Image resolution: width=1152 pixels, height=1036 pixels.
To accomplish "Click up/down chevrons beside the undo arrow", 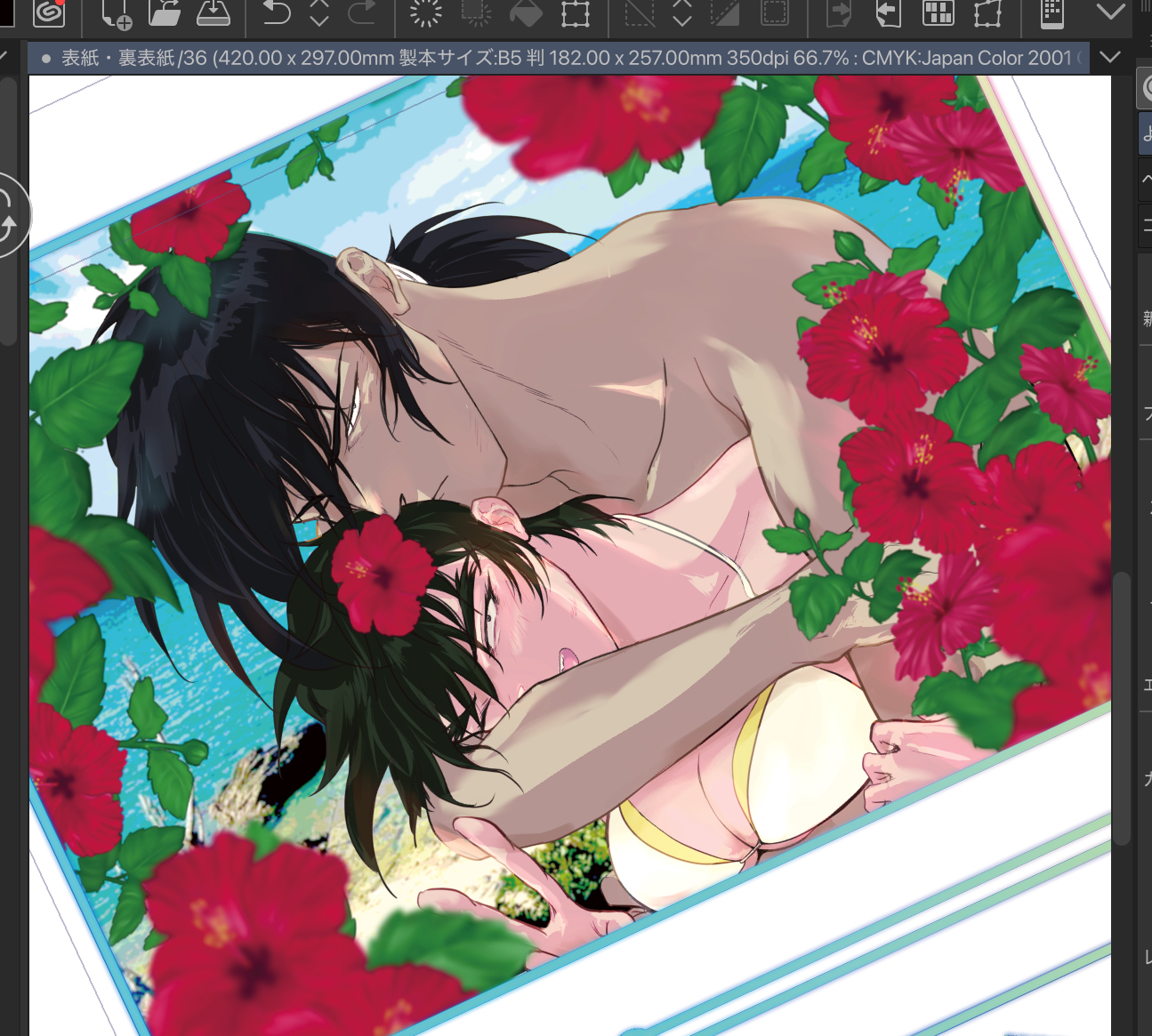I will (x=319, y=12).
